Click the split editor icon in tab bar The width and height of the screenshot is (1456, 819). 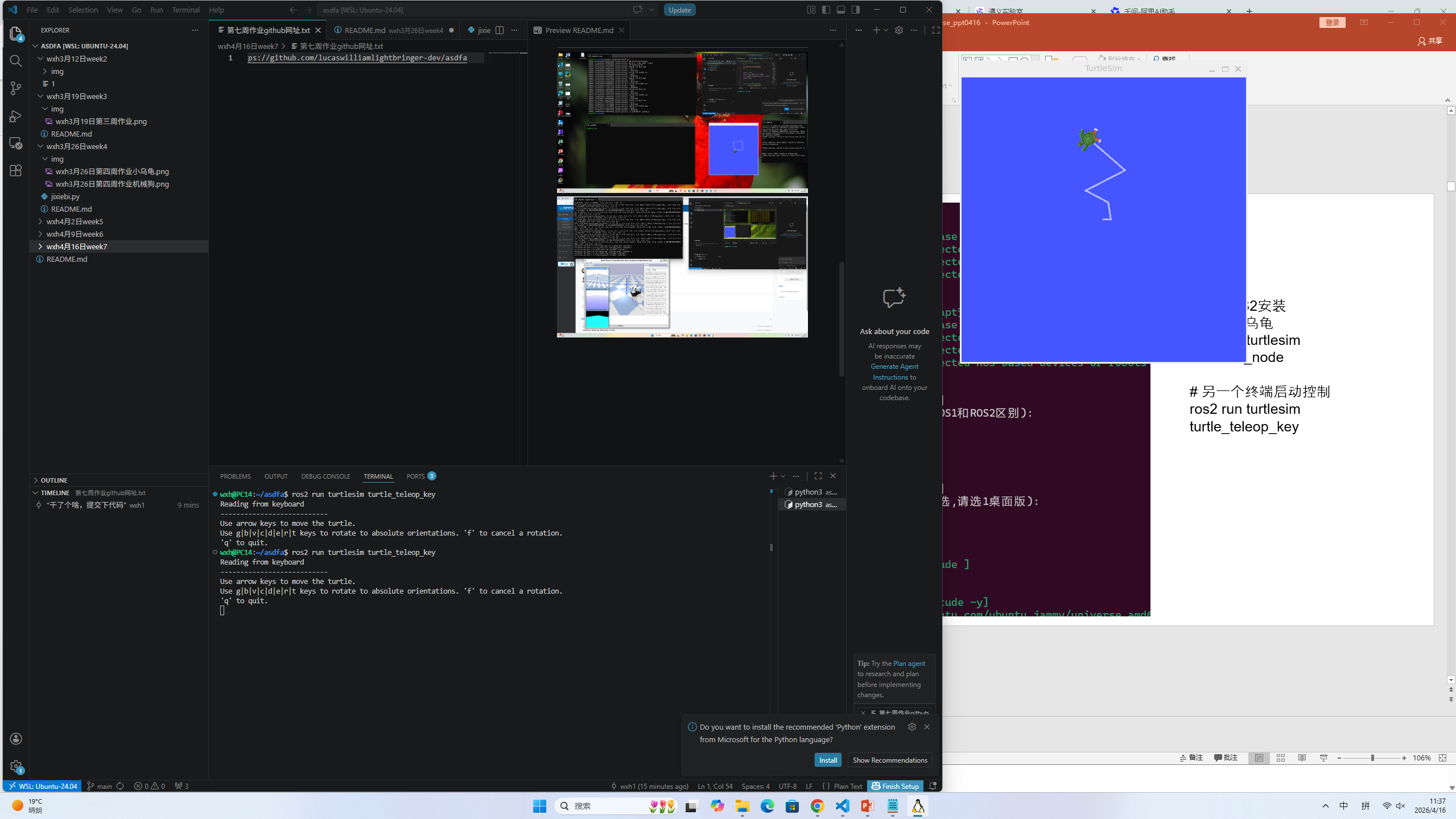click(500, 30)
